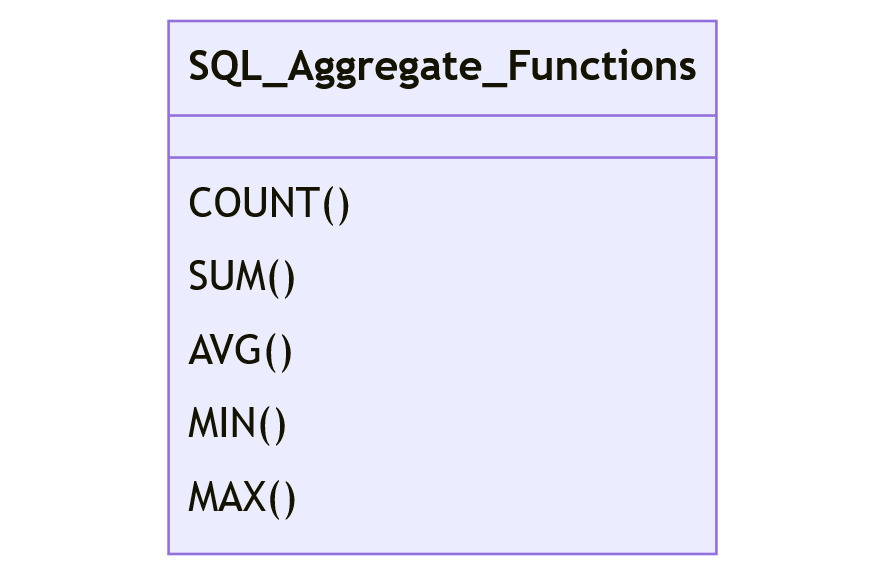Click the SQL_Aggregate_Functions class title
This screenshot has height=575, width=885.
point(442,68)
